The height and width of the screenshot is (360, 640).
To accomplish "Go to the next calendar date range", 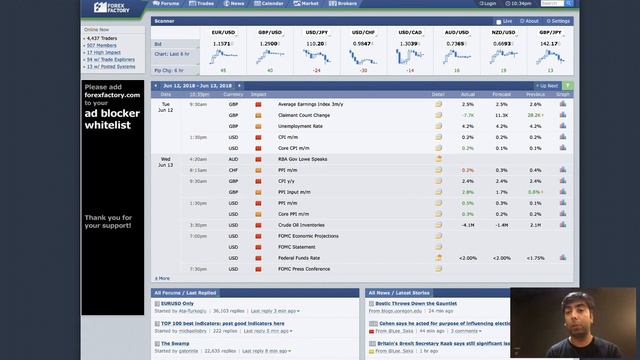I will click(x=239, y=86).
